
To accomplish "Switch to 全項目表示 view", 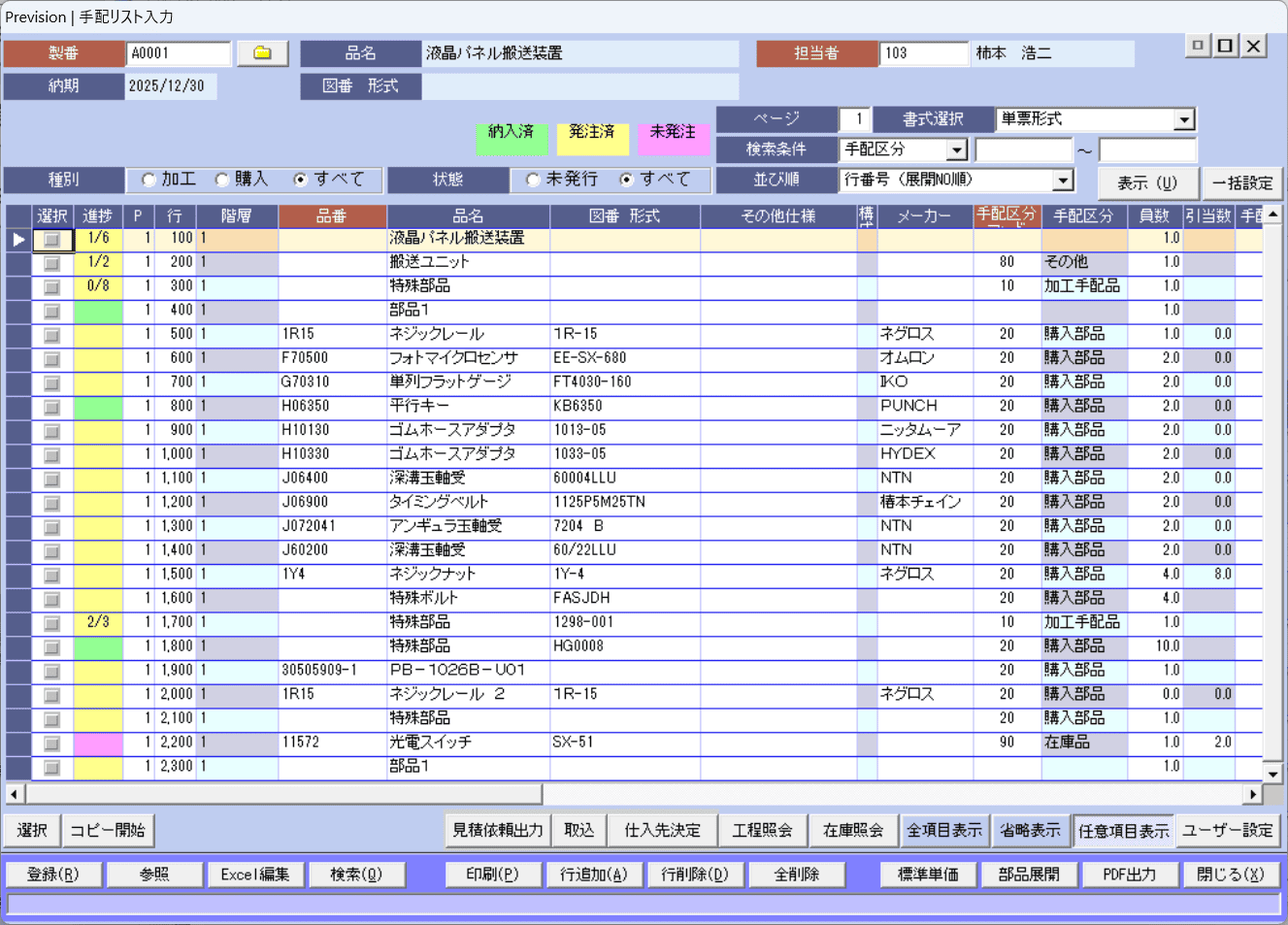I will (x=943, y=831).
